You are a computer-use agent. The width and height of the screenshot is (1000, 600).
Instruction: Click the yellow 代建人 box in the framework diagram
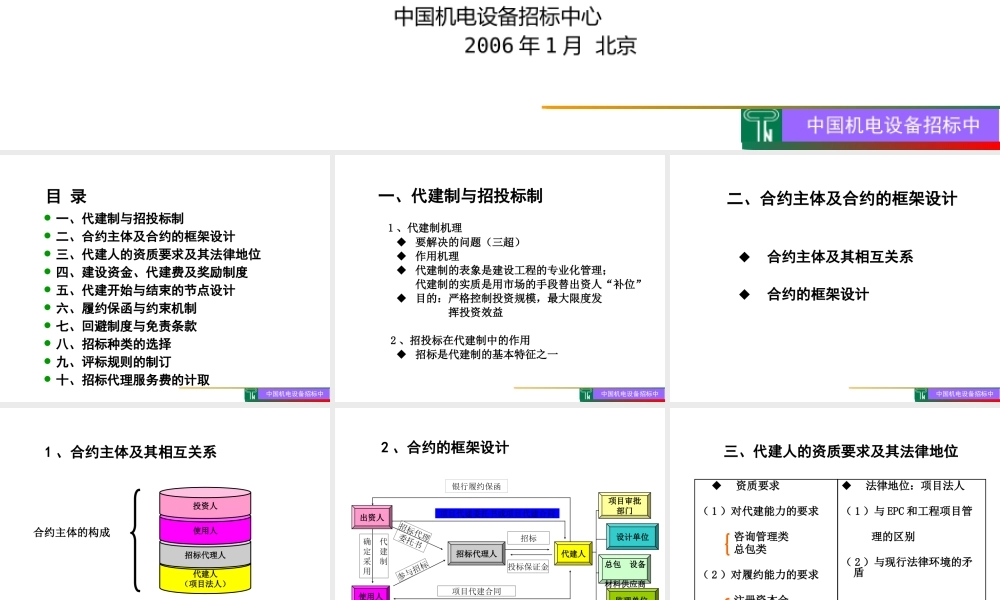click(573, 553)
